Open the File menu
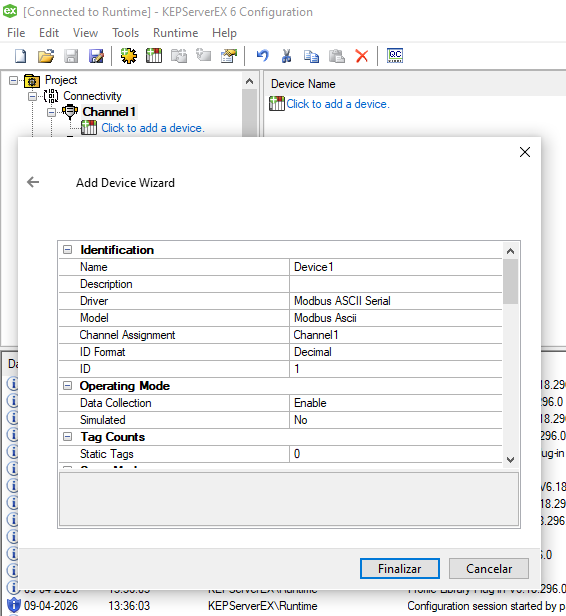Viewport: 566px width, 616px height. 16,33
